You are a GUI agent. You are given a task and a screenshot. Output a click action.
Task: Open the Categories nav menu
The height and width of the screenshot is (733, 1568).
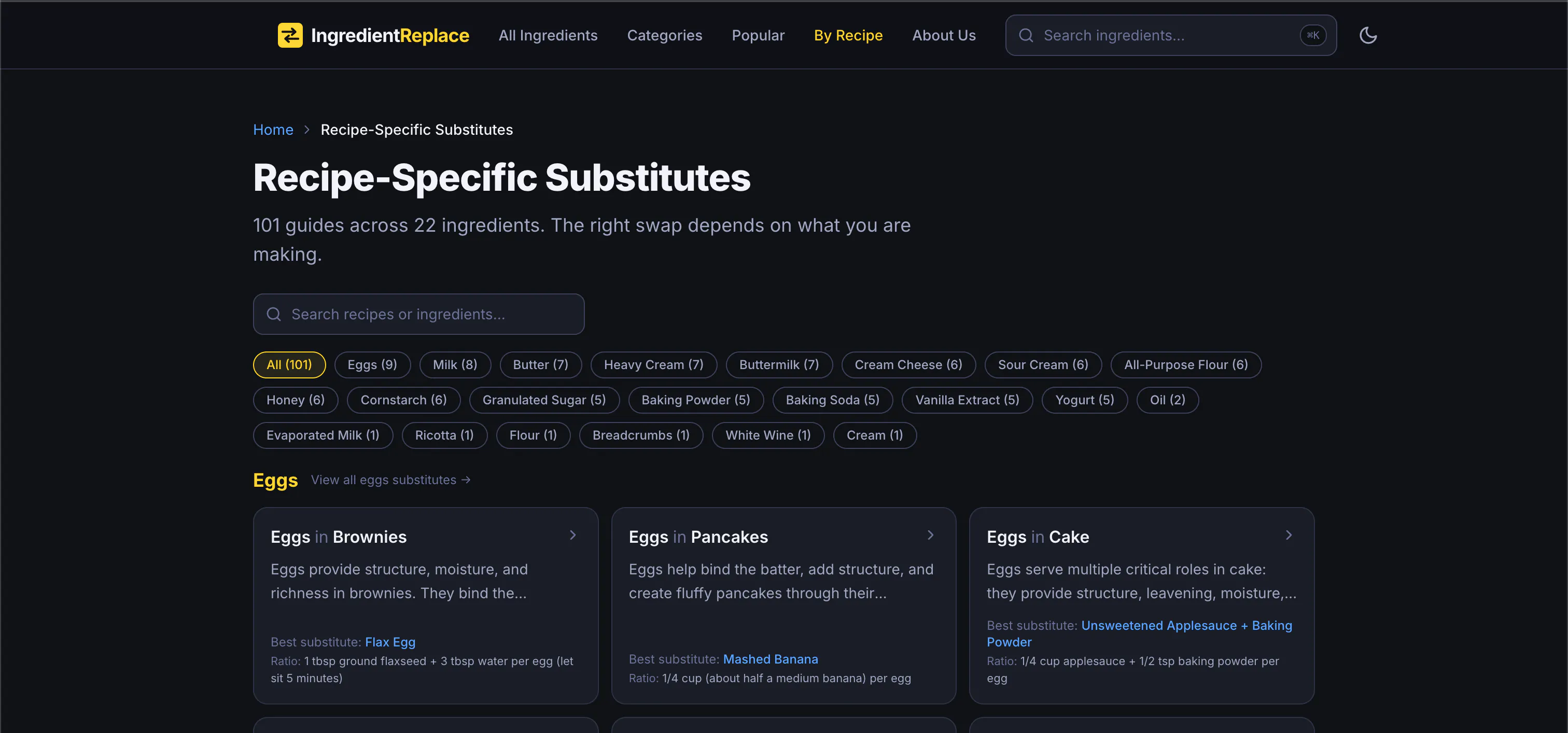point(665,35)
